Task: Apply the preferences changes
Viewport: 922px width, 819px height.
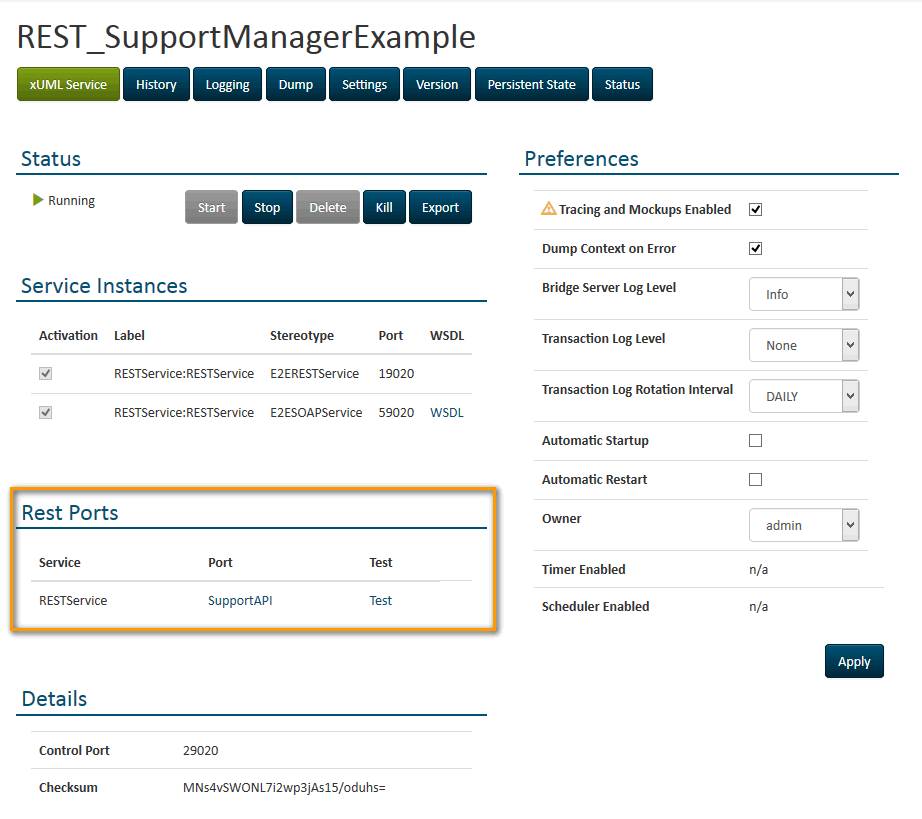Action: [x=854, y=661]
